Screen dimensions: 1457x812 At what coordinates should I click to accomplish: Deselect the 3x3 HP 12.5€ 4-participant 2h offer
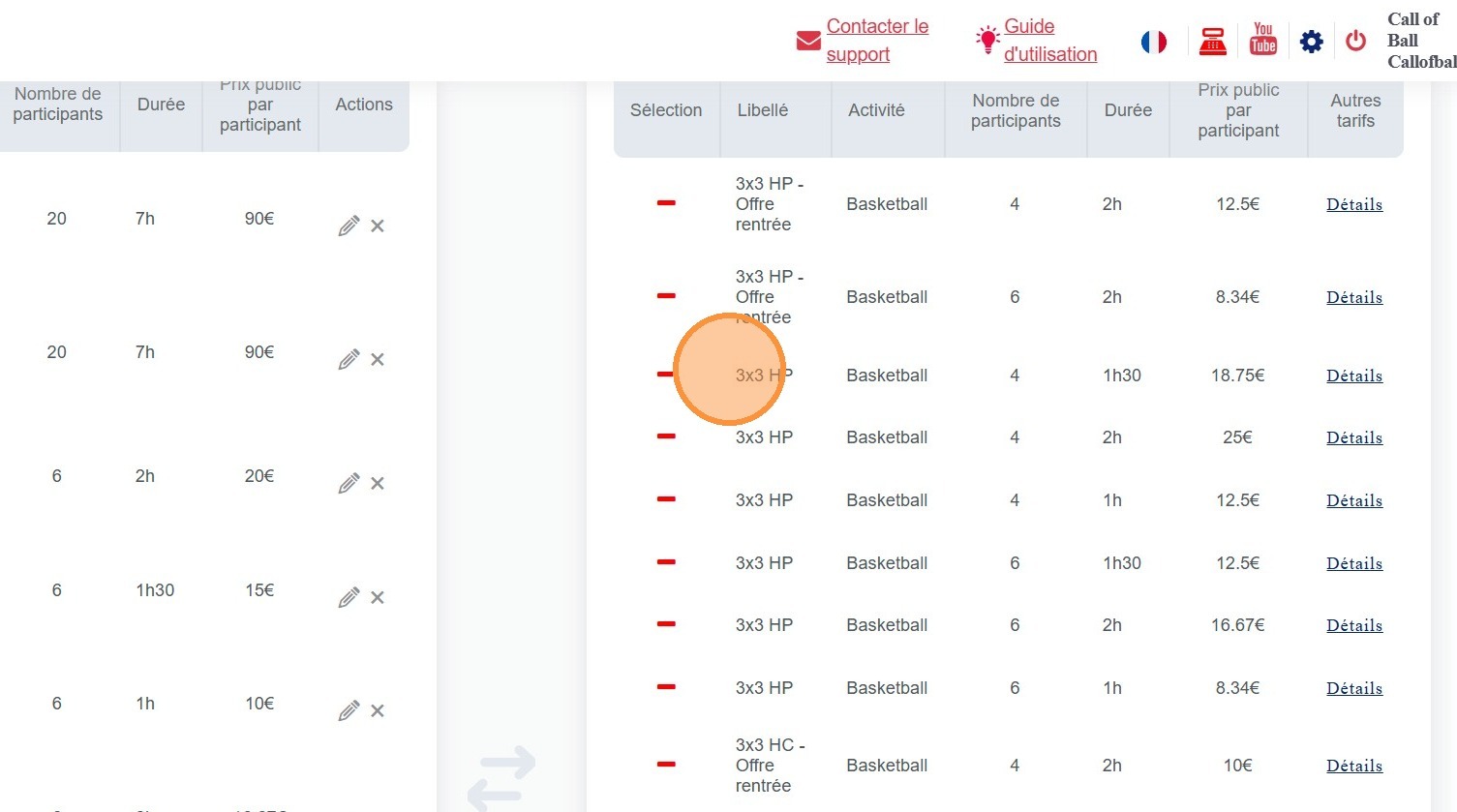[x=666, y=203]
